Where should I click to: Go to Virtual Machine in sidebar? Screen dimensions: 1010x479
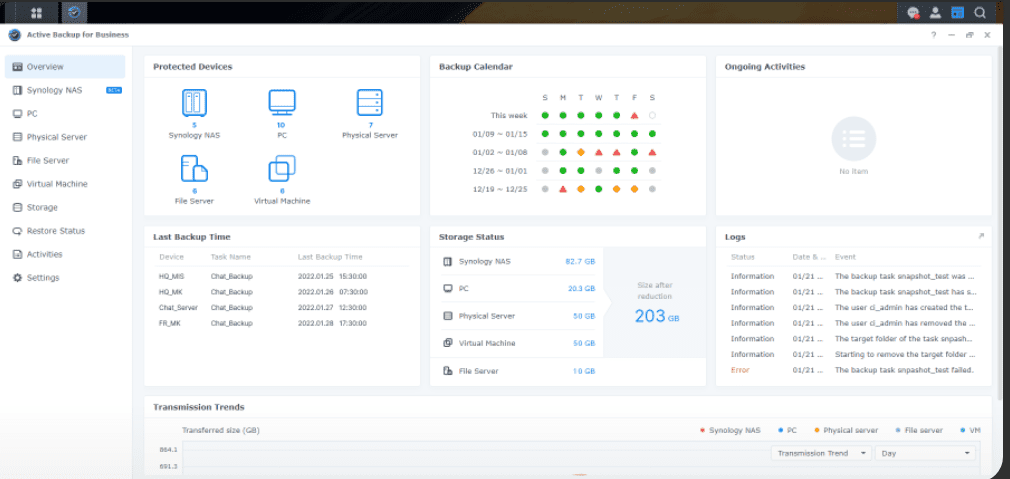65,184
